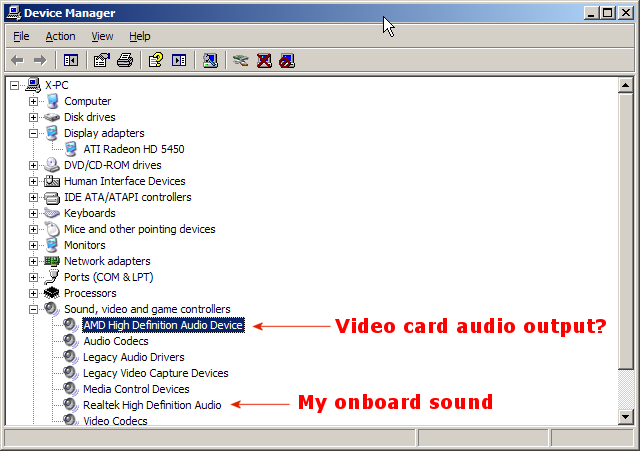Select ATI Radeon HD 5450 device
This screenshot has width=640, height=451.
click(x=133, y=149)
